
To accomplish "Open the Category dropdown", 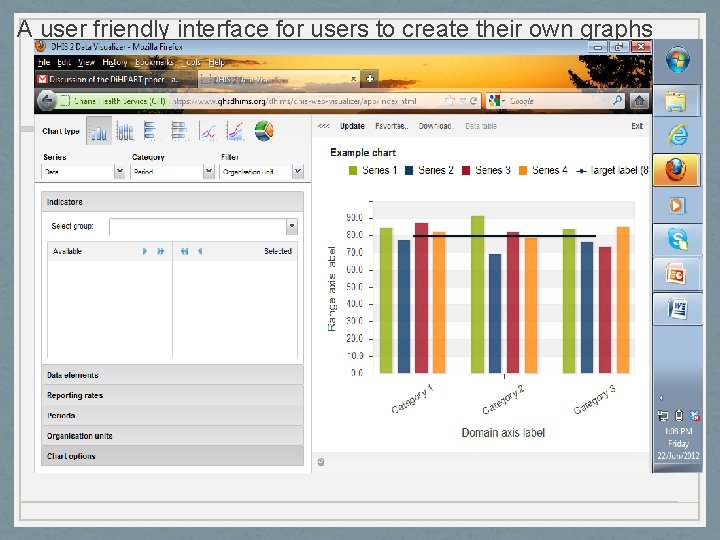I will (209, 171).
